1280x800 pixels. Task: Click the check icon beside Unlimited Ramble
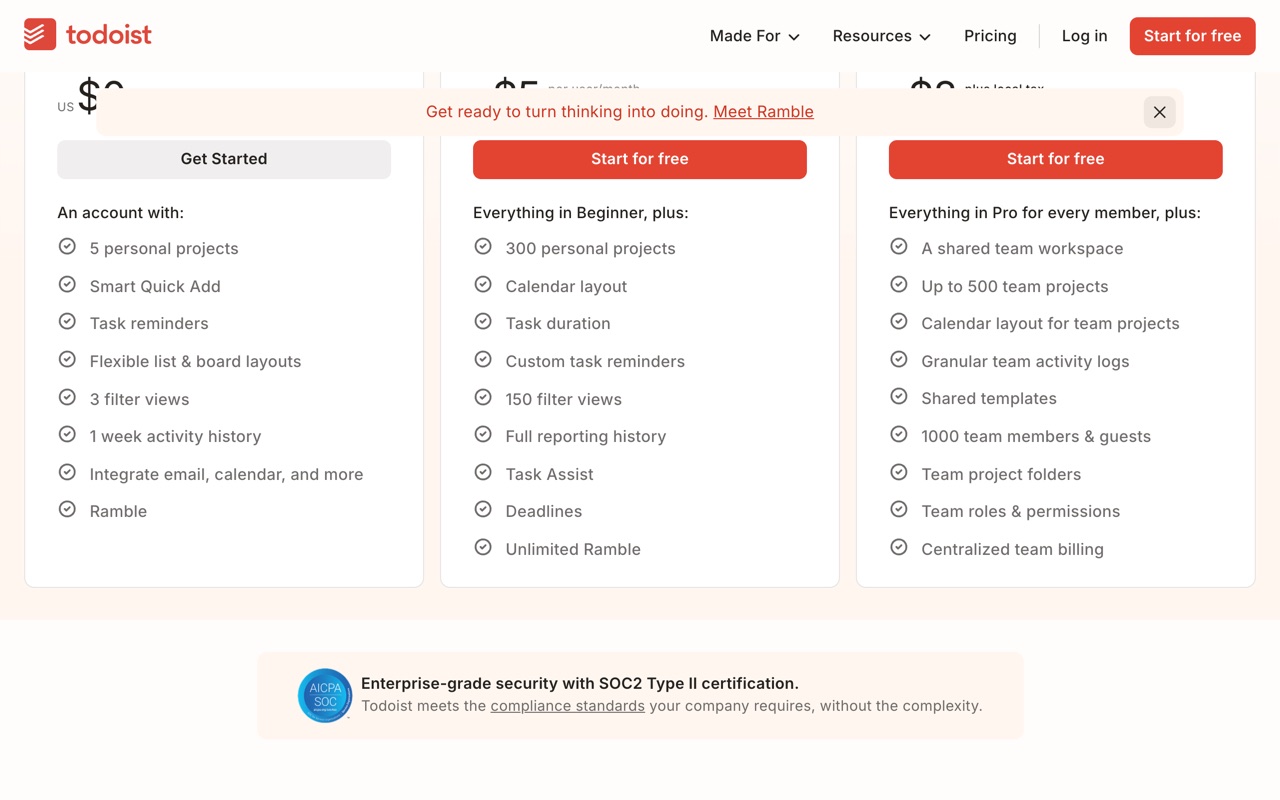(x=483, y=547)
